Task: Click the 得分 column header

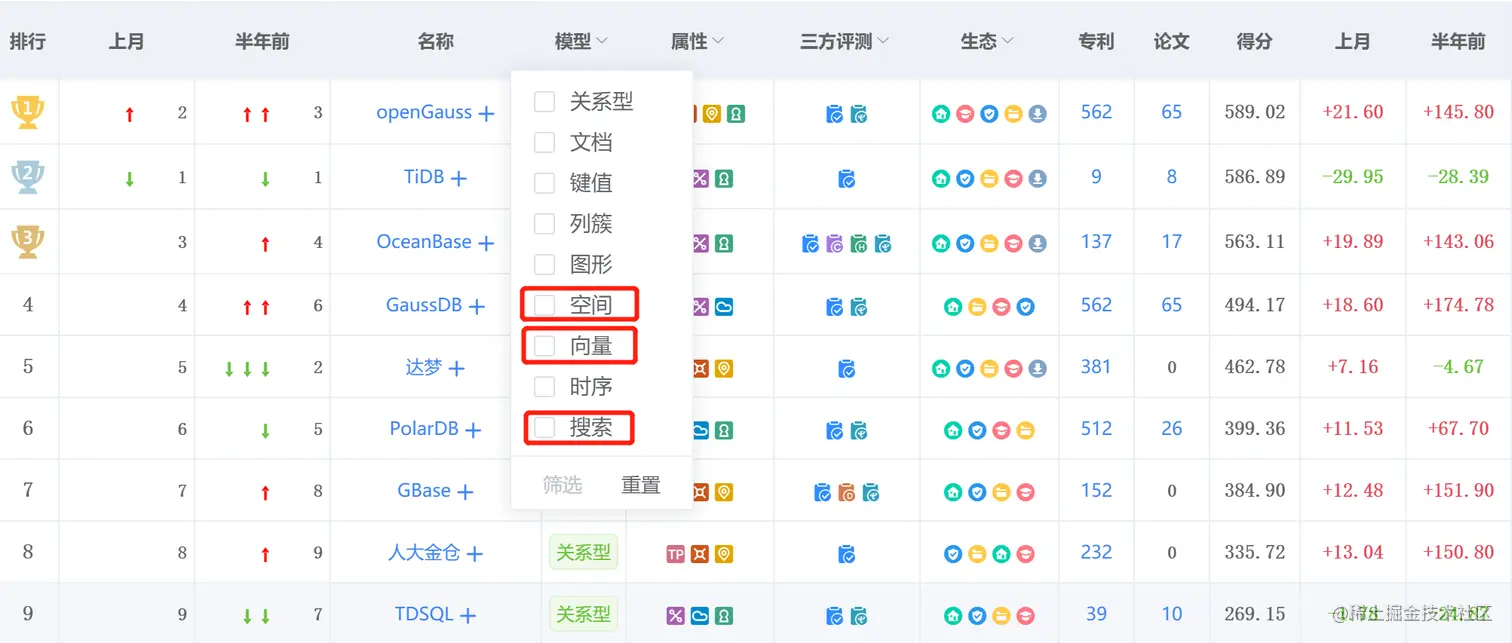Action: pos(1254,41)
